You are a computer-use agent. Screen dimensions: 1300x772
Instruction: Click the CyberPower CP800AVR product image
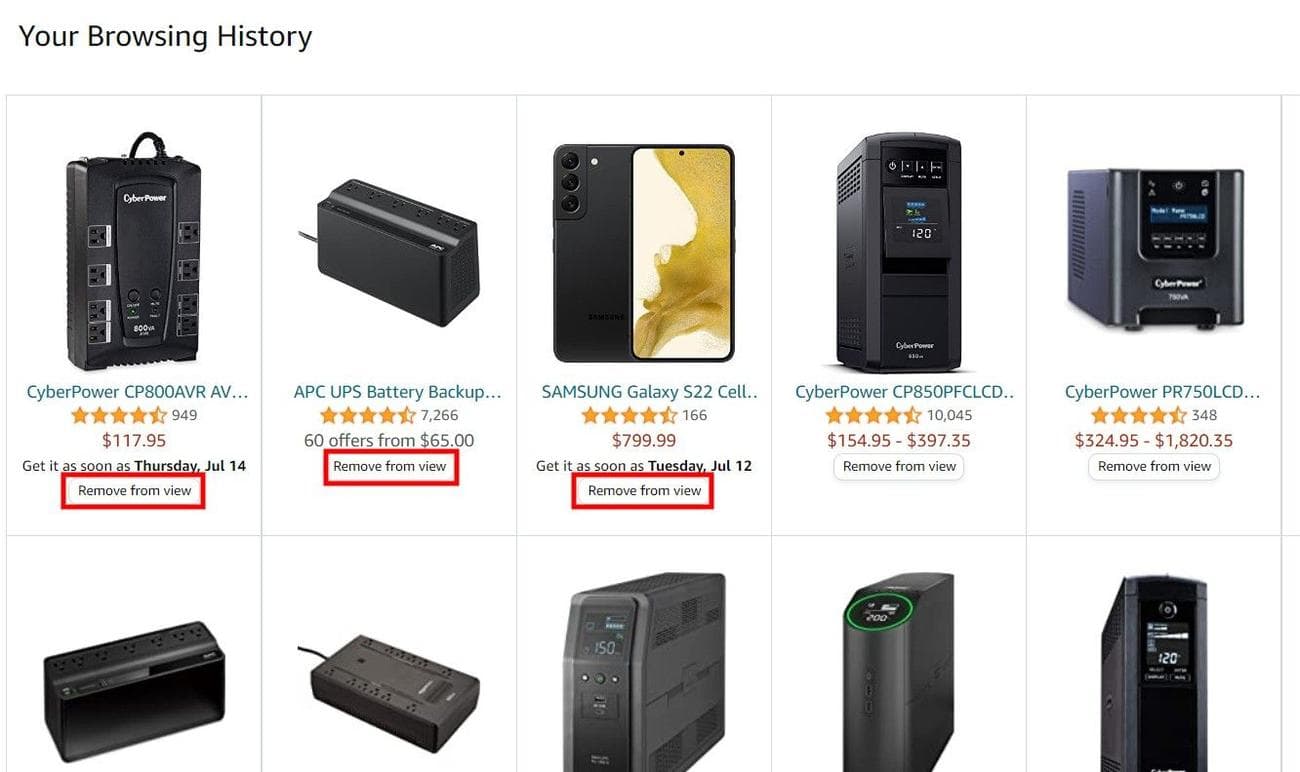coord(134,252)
